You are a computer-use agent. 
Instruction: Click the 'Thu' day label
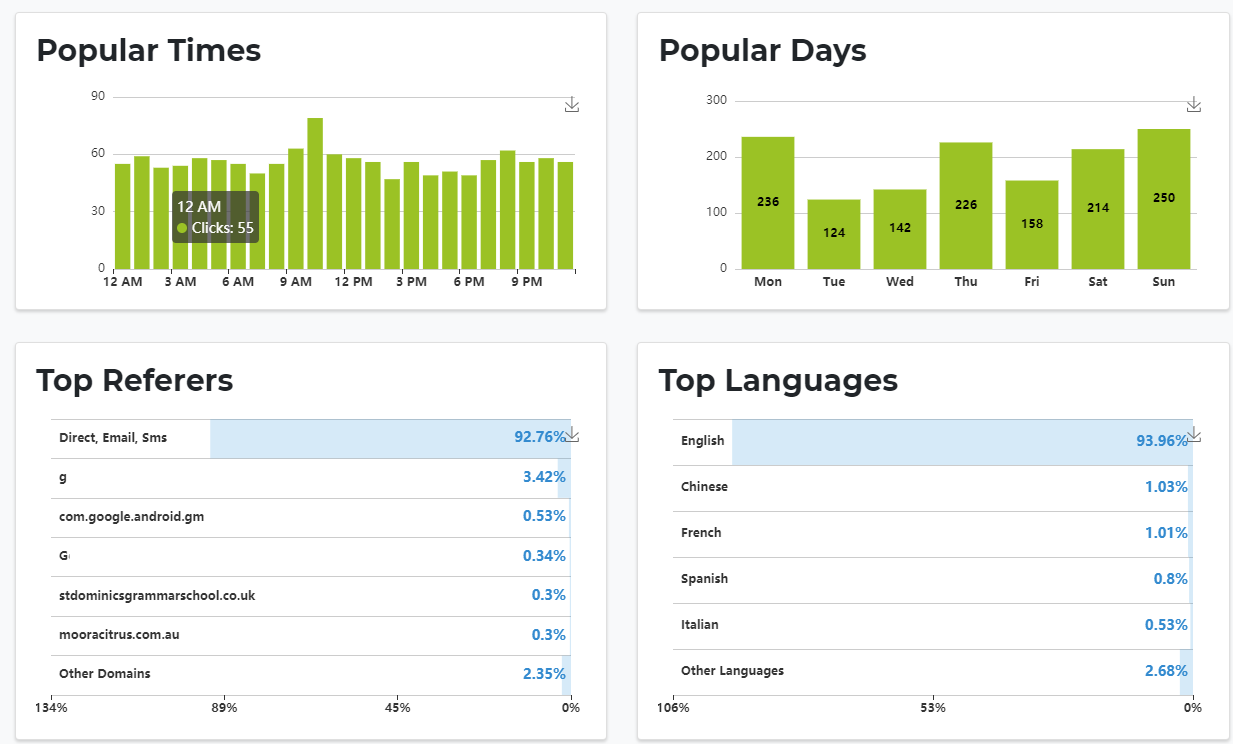click(x=966, y=282)
